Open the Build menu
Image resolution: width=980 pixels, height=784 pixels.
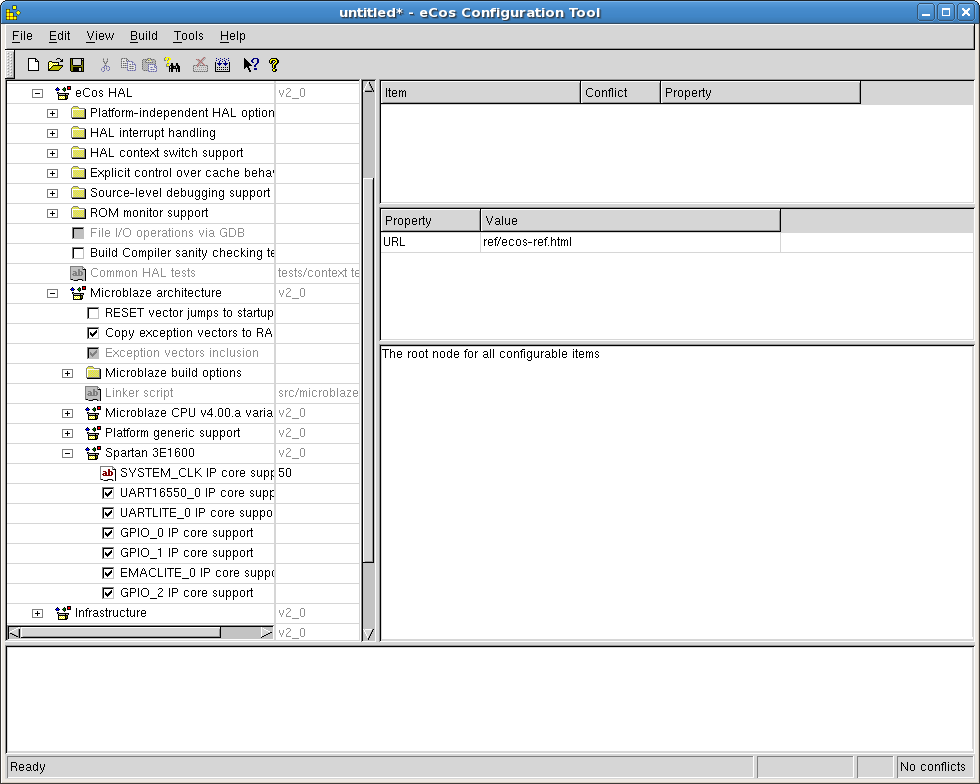[144, 36]
